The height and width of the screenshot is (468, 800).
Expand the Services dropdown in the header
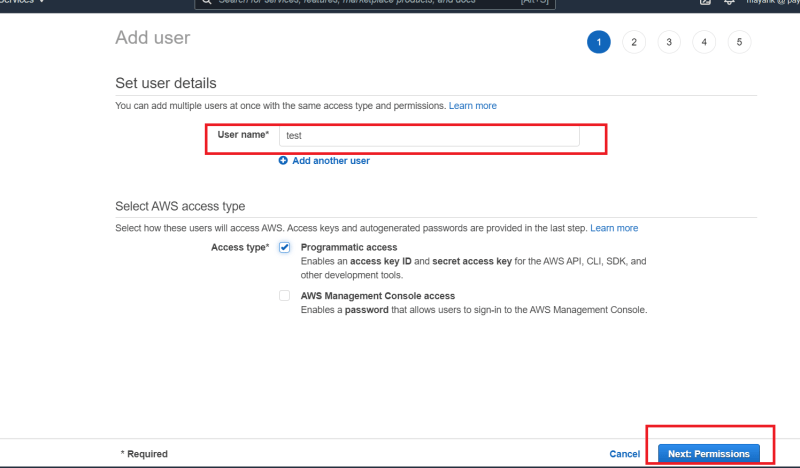click(22, 2)
